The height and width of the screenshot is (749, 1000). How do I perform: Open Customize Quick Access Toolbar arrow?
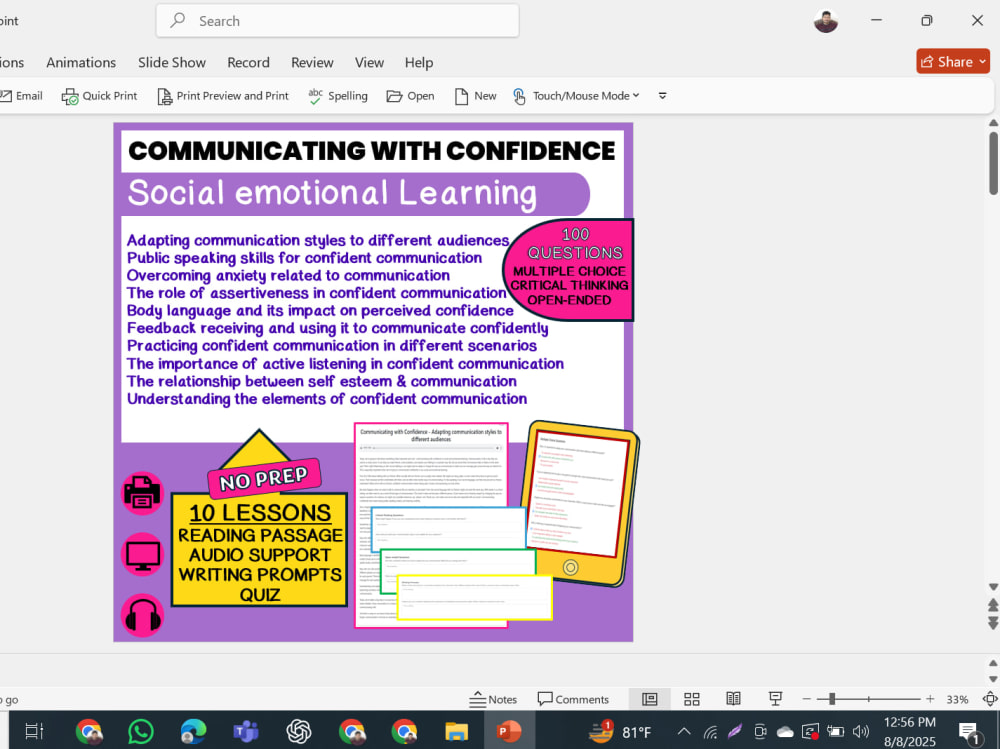[x=663, y=96]
